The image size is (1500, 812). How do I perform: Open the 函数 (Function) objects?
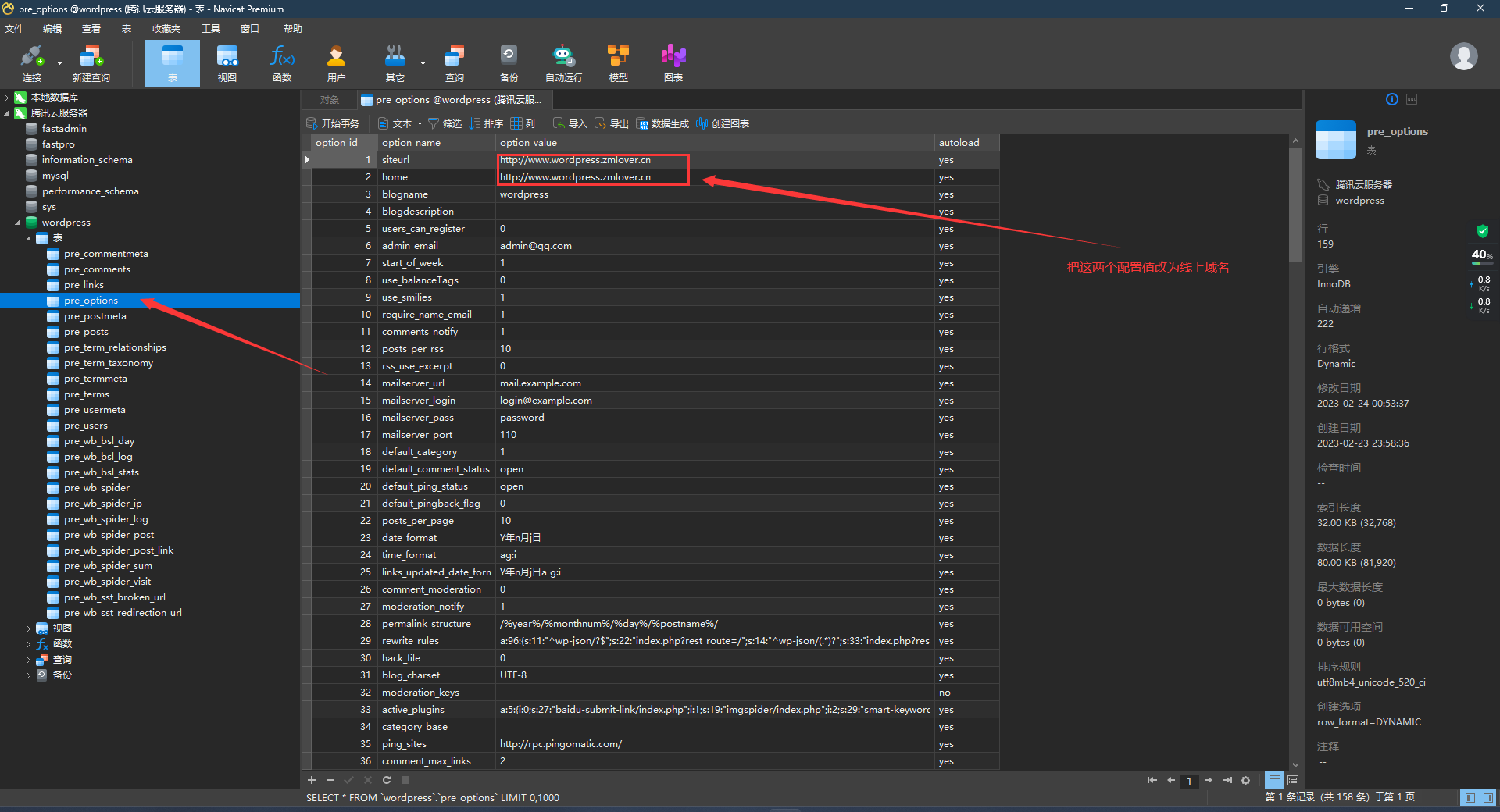[282, 63]
